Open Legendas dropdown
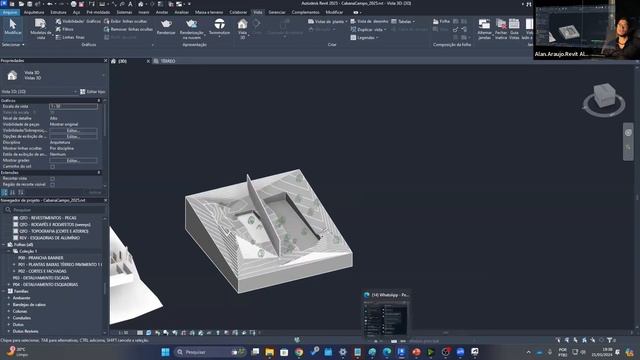Screen dimensions: 640x360 [364, 38]
